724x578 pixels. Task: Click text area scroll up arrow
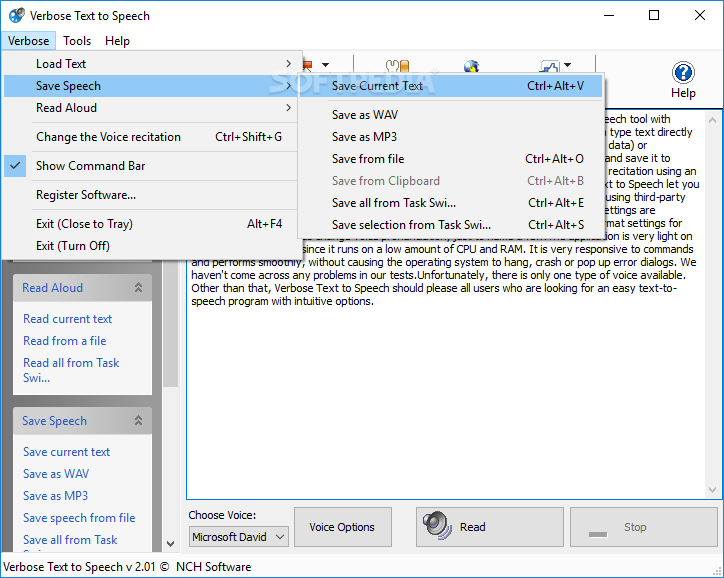pos(712,120)
